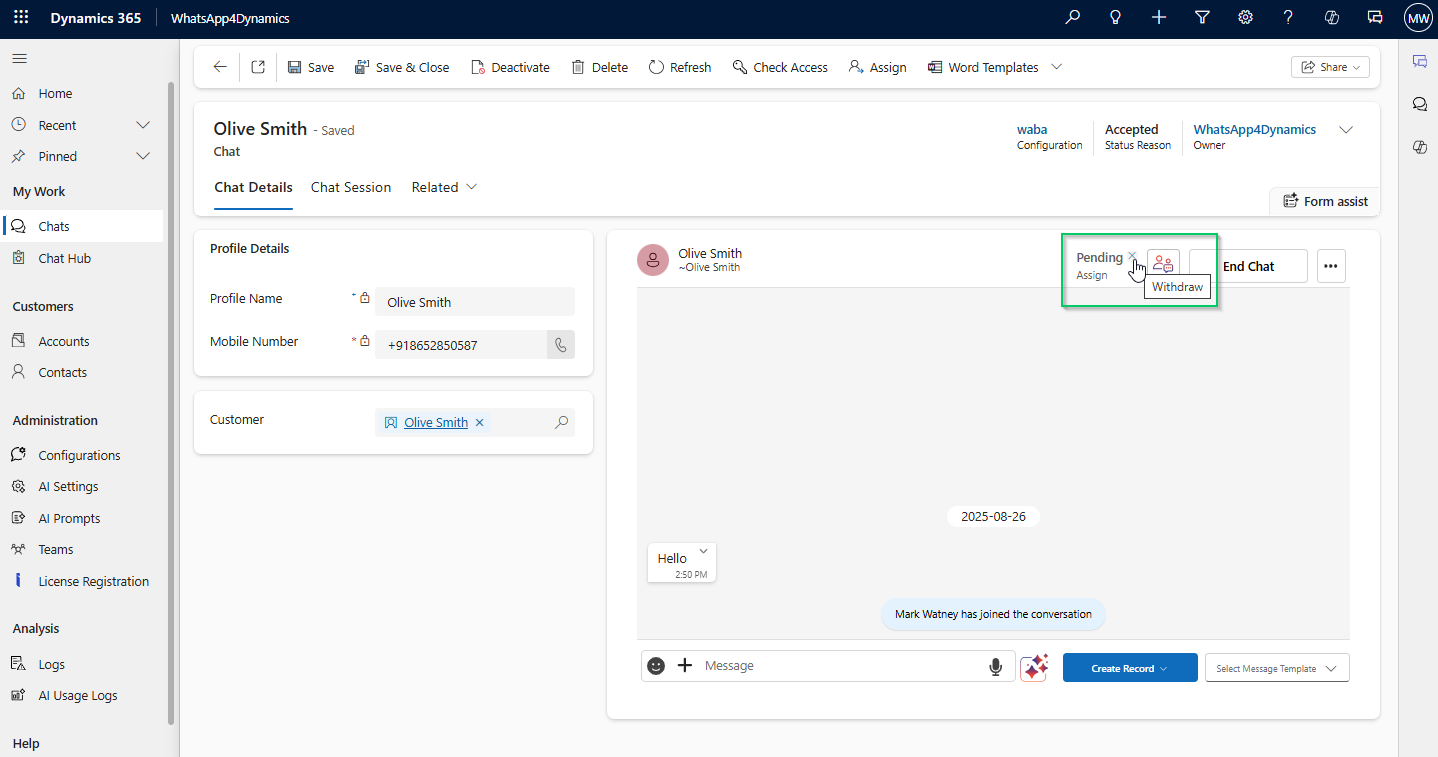Open the app launcher waffle icon
1438x757 pixels.
(x=21, y=18)
